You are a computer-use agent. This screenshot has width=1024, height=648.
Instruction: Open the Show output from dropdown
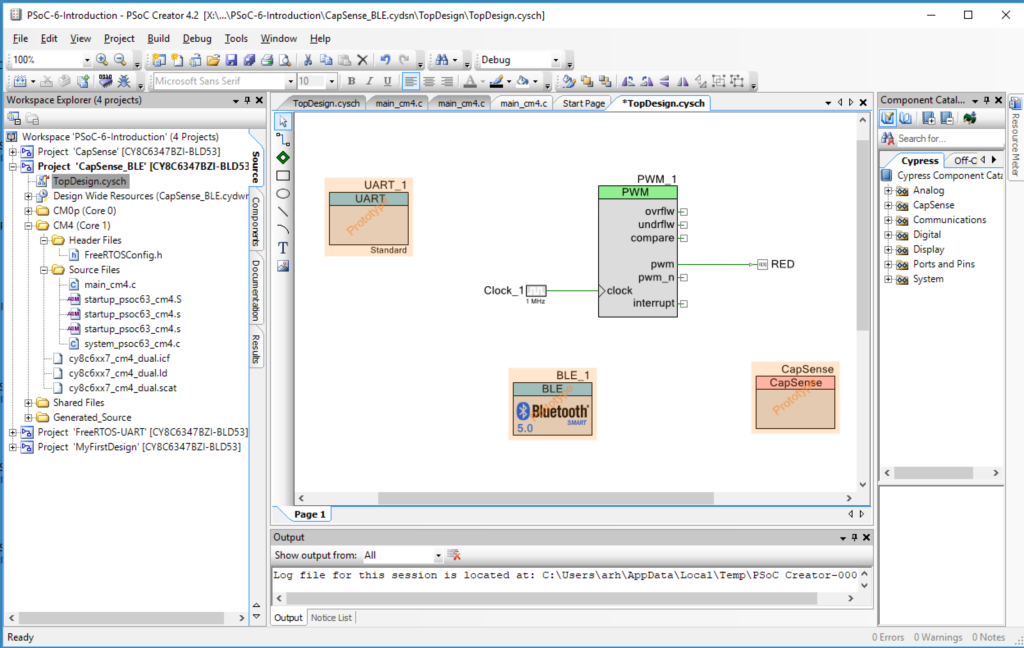point(438,555)
